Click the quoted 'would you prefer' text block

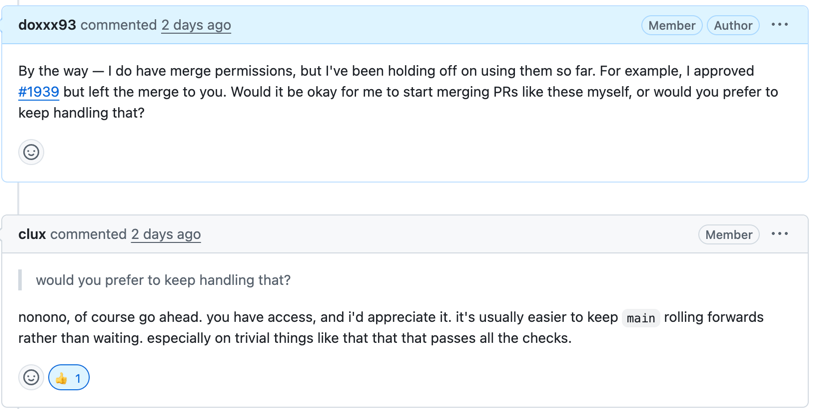(x=163, y=280)
